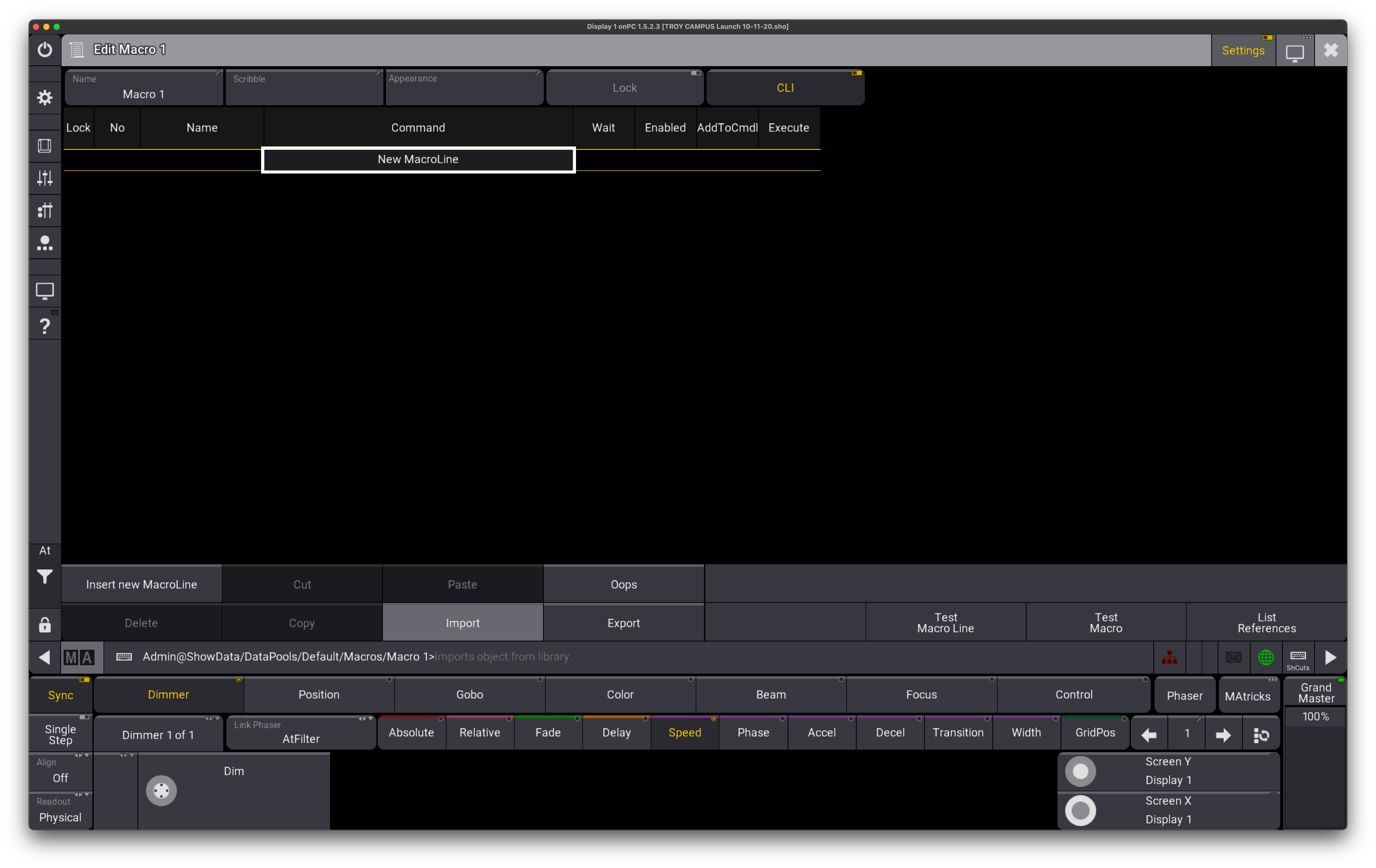This screenshot has width=1376, height=868.
Task: Click the left arrow beside MA logo
Action: (x=45, y=657)
